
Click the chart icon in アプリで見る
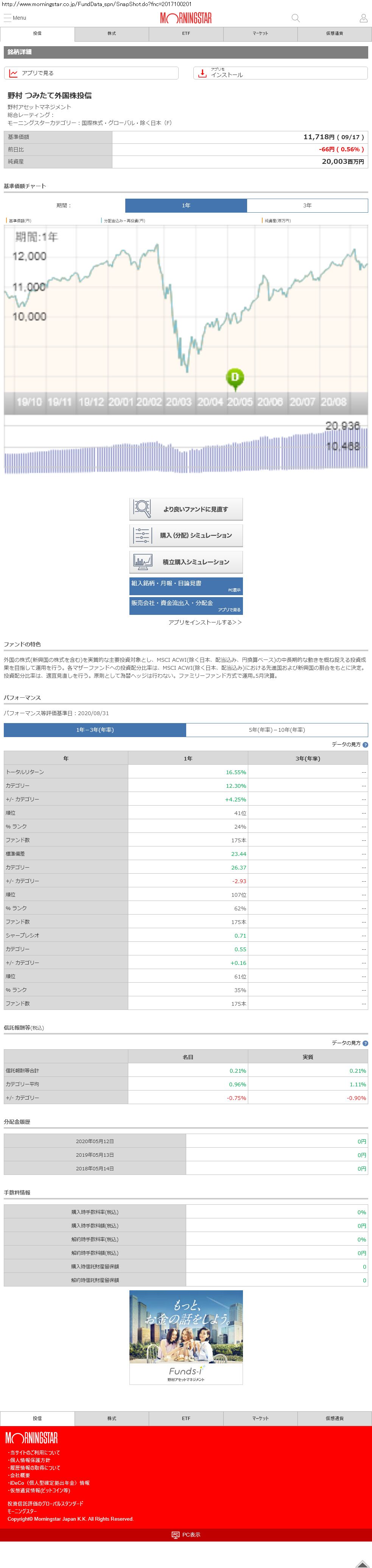pyautogui.click(x=13, y=73)
